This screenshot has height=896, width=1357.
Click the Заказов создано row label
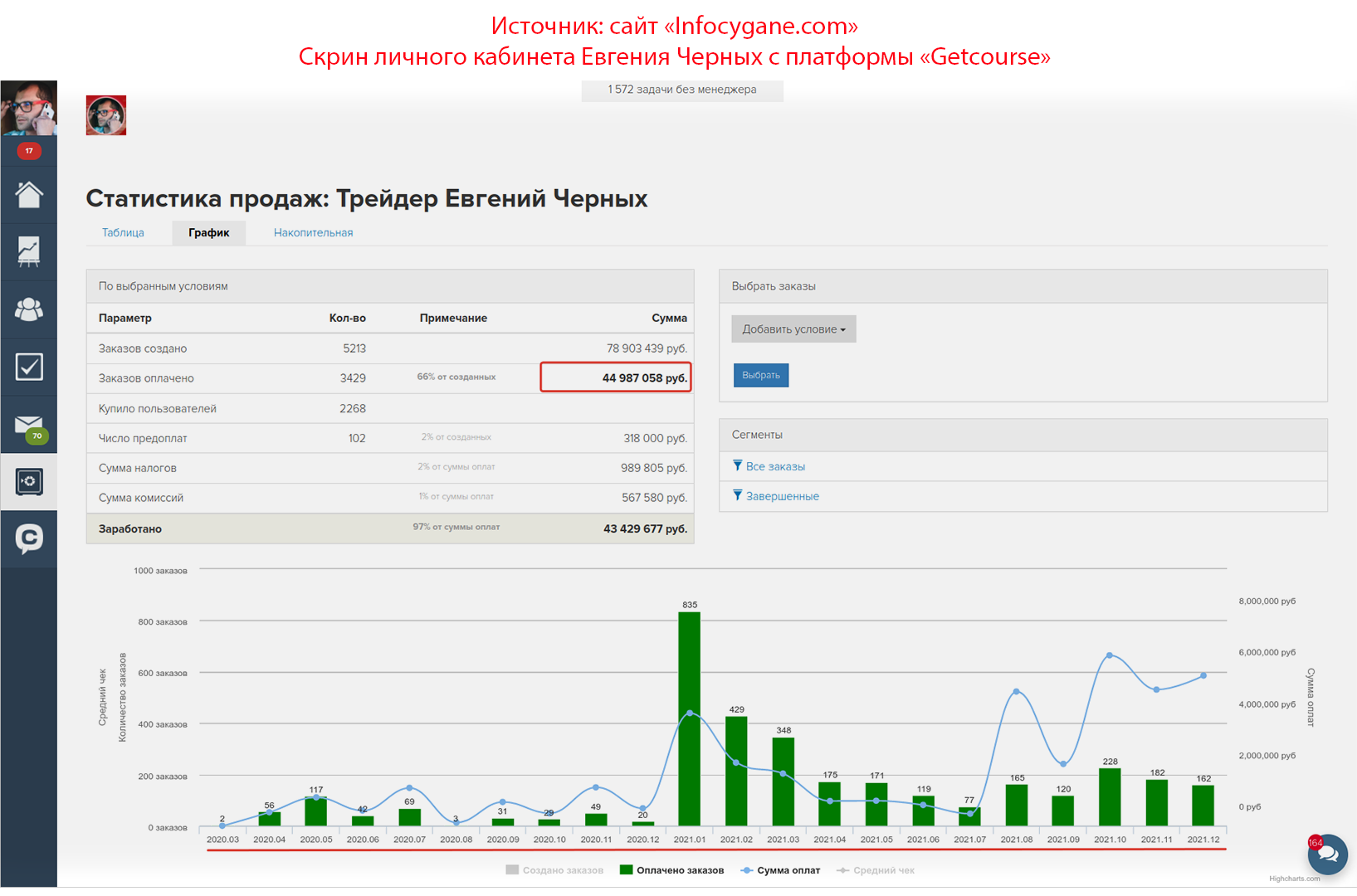143,348
